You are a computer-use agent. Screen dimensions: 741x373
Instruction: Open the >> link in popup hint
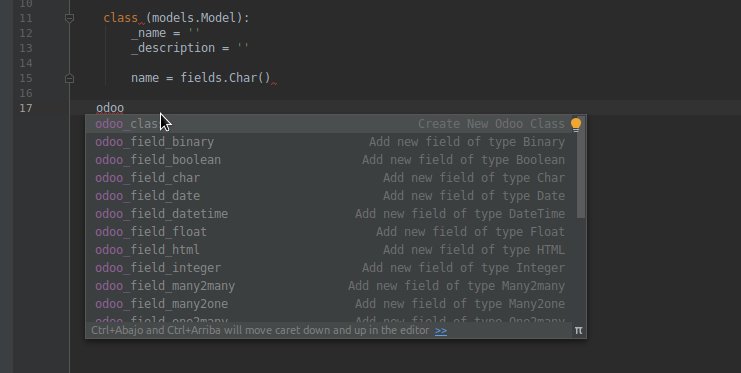441,330
